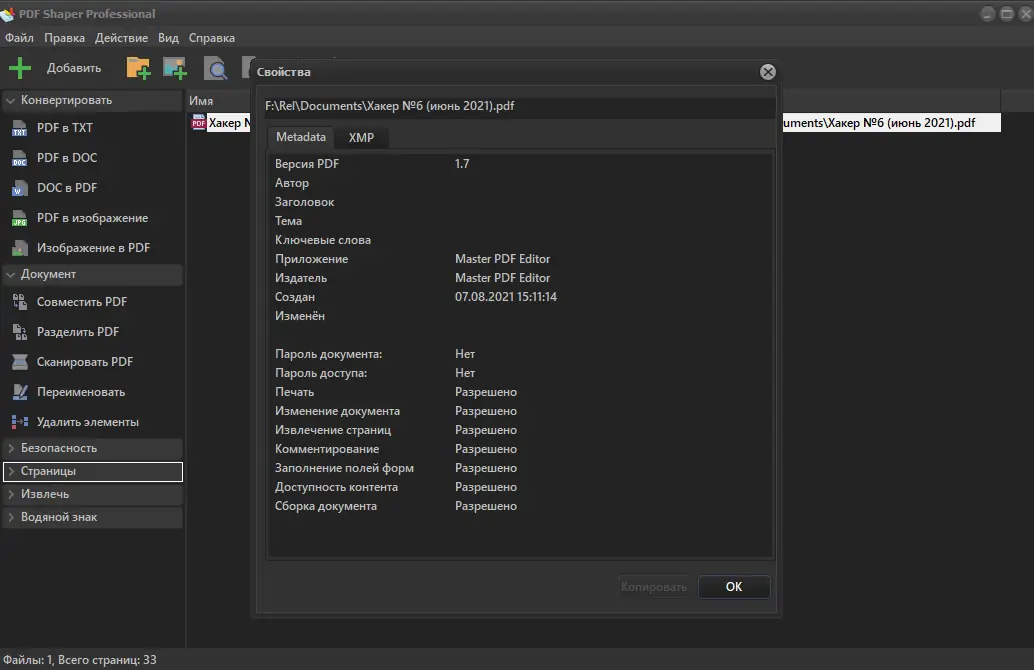The image size is (1034, 670).
Task: Click the add image toolbar icon
Action: (x=175, y=68)
